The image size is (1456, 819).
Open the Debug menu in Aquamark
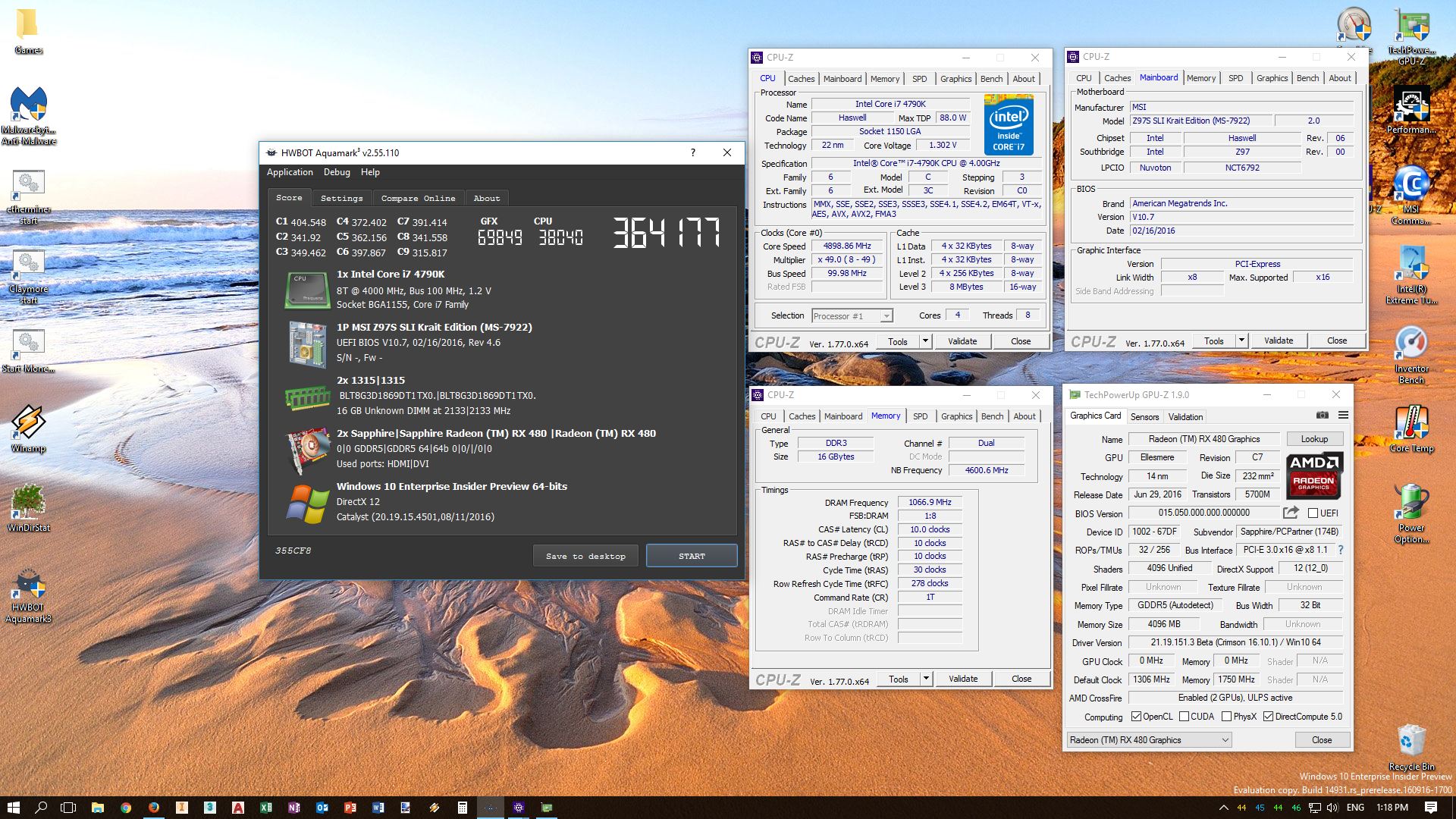[x=337, y=172]
